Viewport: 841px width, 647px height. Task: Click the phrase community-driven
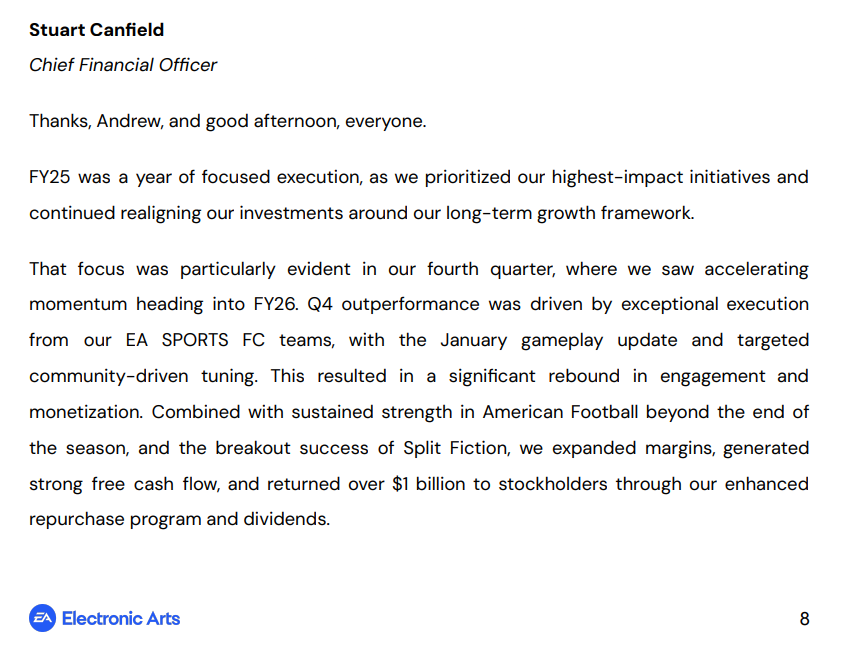108,376
